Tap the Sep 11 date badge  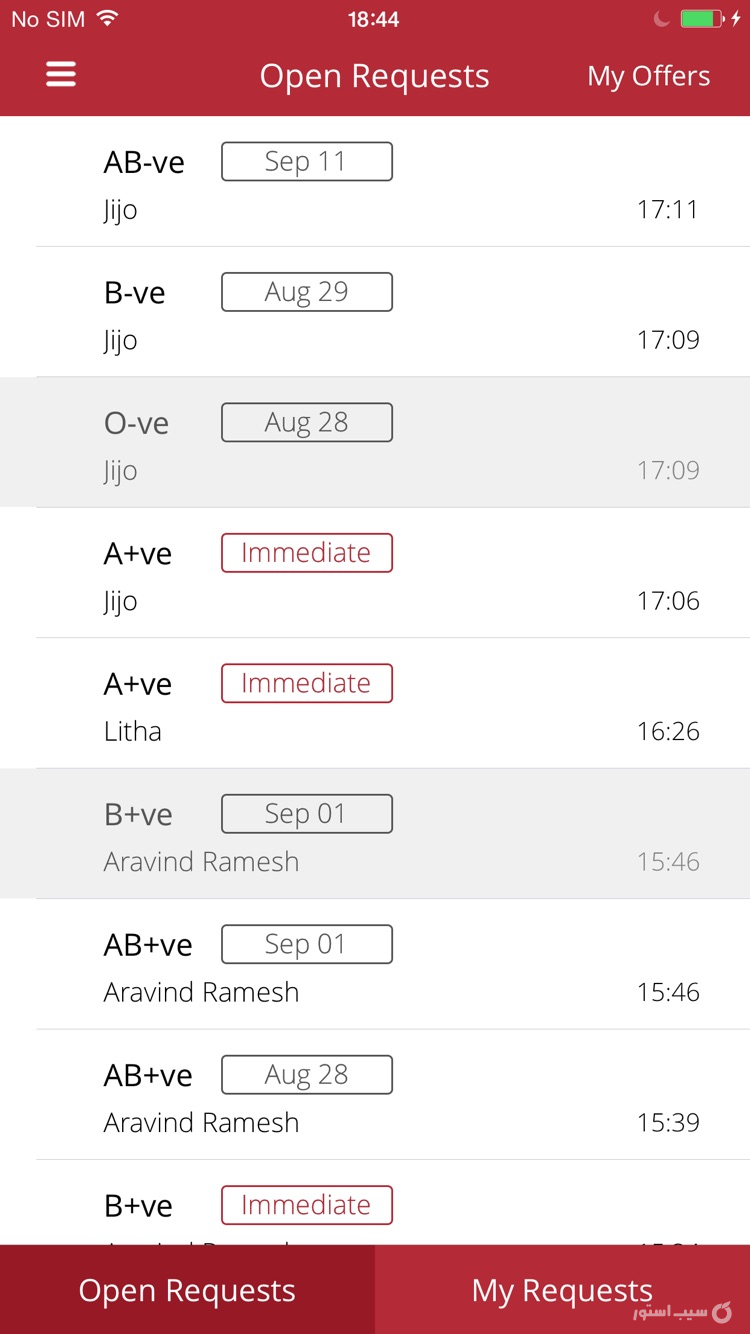(x=306, y=162)
